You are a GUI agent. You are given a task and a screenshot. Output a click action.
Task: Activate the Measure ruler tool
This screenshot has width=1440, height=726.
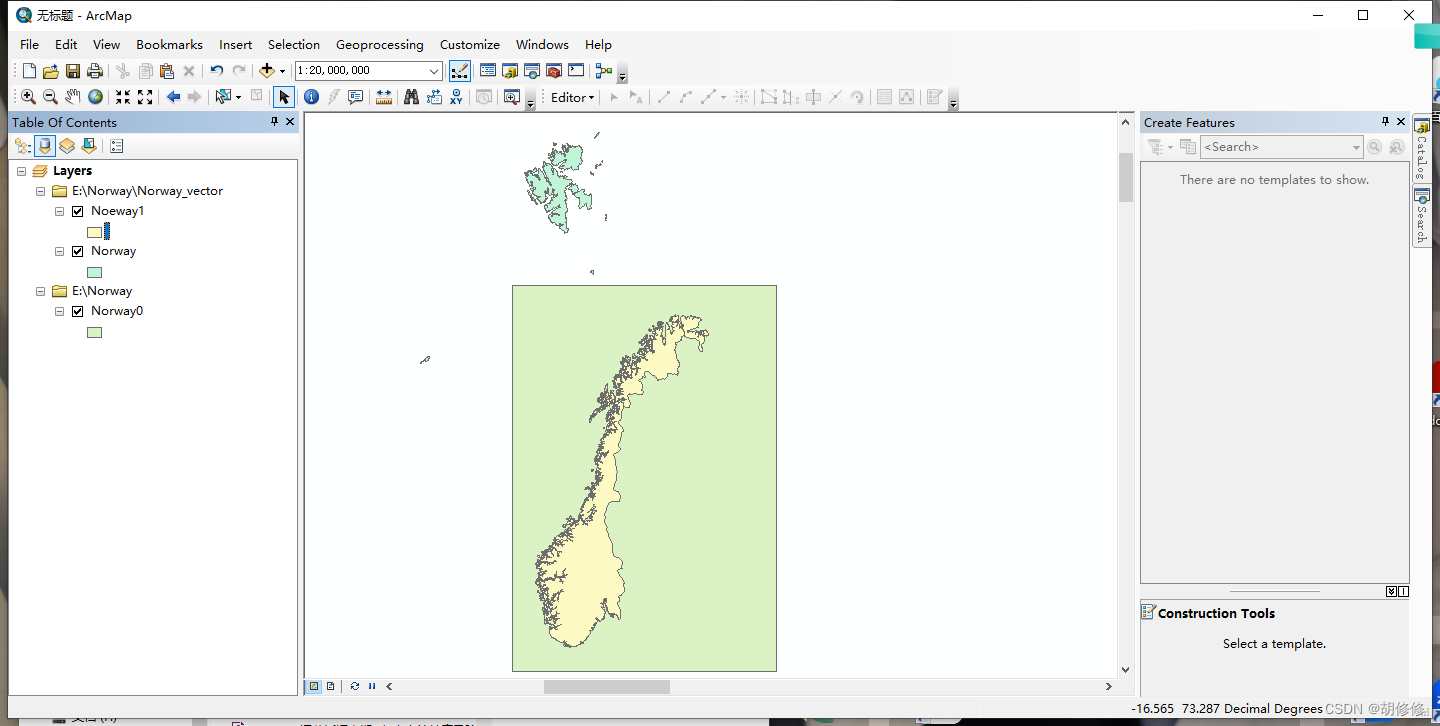click(383, 97)
